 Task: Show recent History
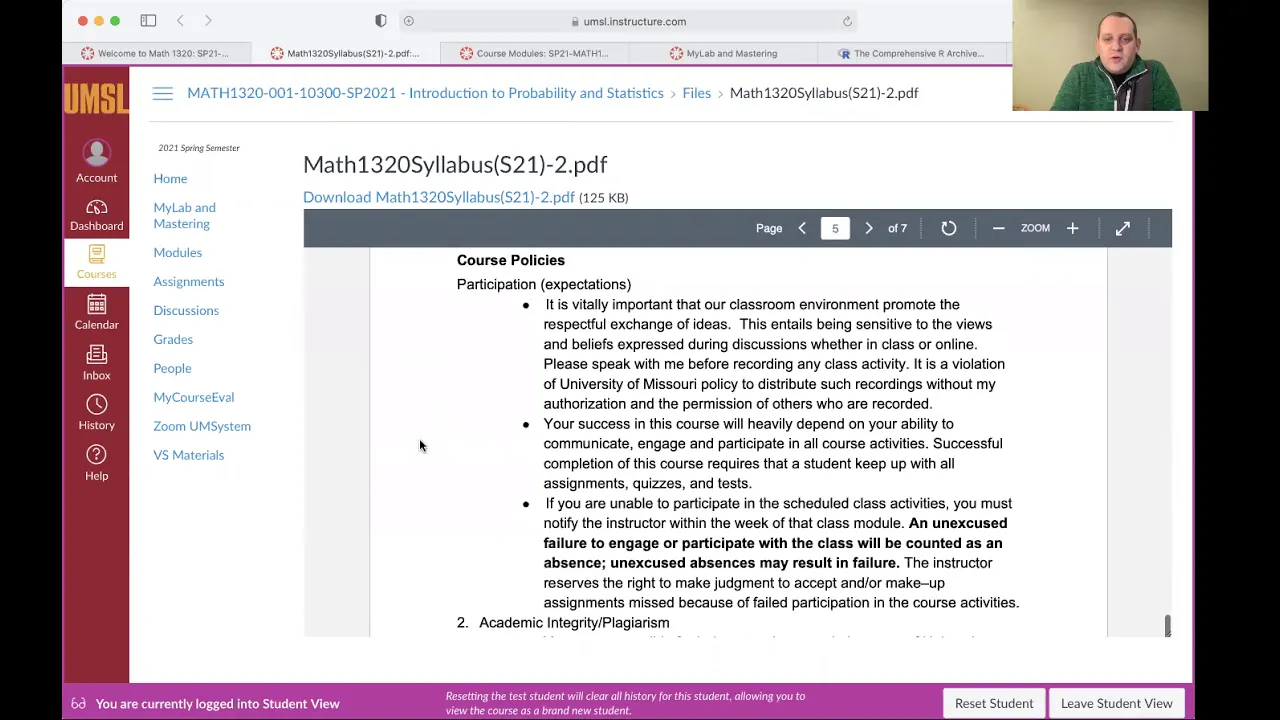coord(96,413)
